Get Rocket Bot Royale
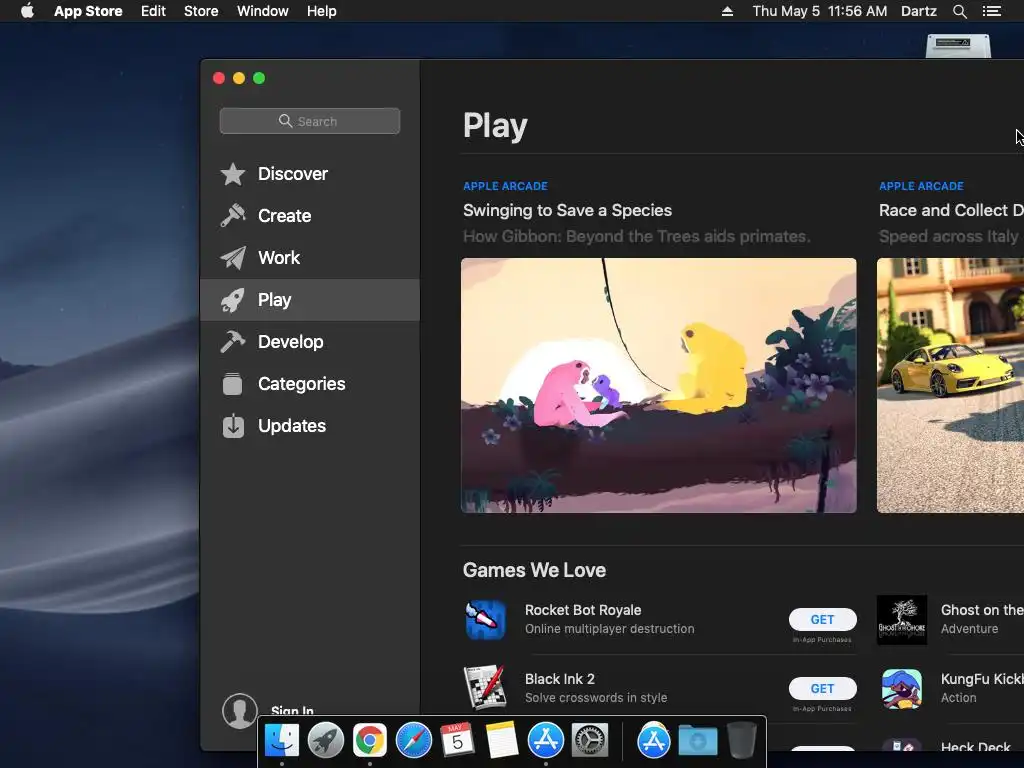Image resolution: width=1024 pixels, height=768 pixels. click(x=822, y=619)
